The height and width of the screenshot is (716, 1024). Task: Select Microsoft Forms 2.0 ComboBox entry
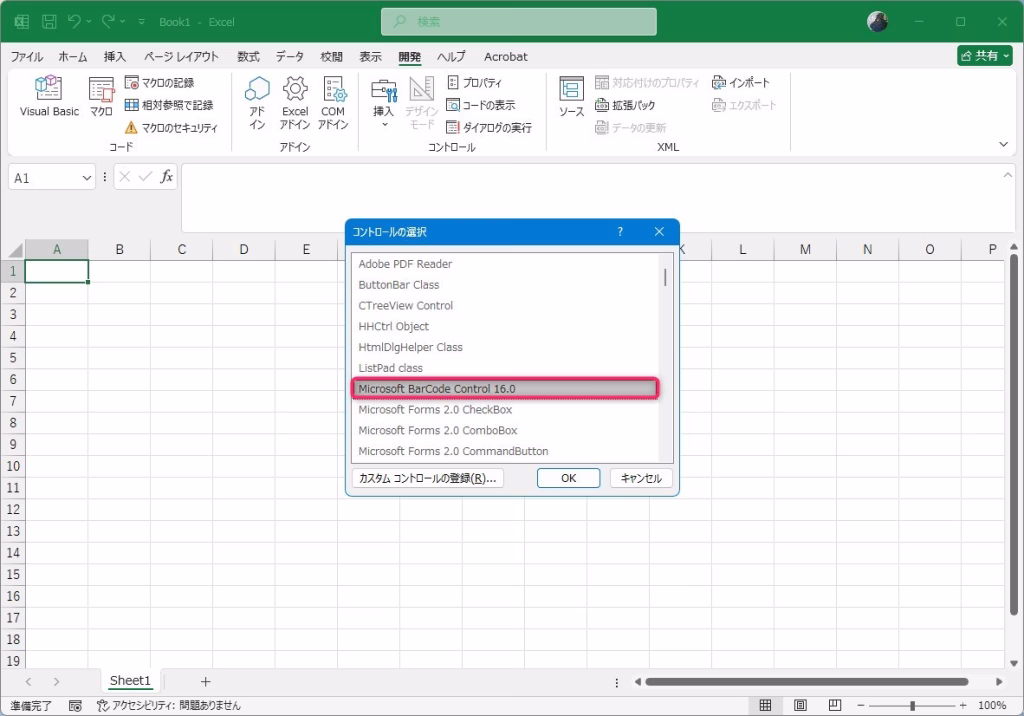[x=505, y=431]
